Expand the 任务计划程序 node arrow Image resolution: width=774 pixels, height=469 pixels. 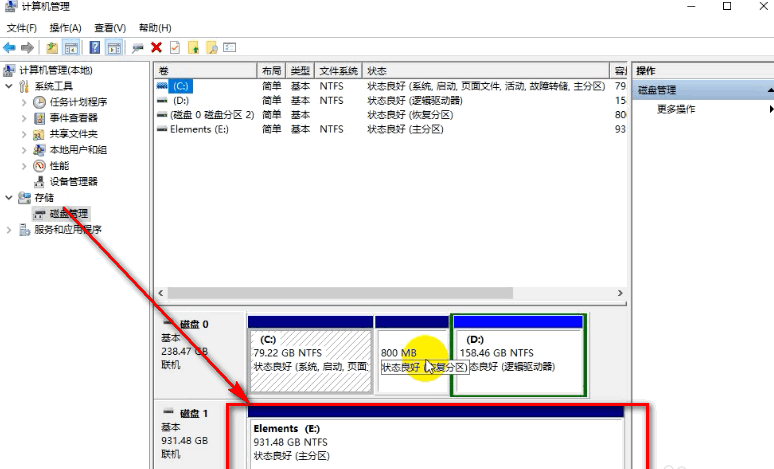pyautogui.click(x=25, y=101)
